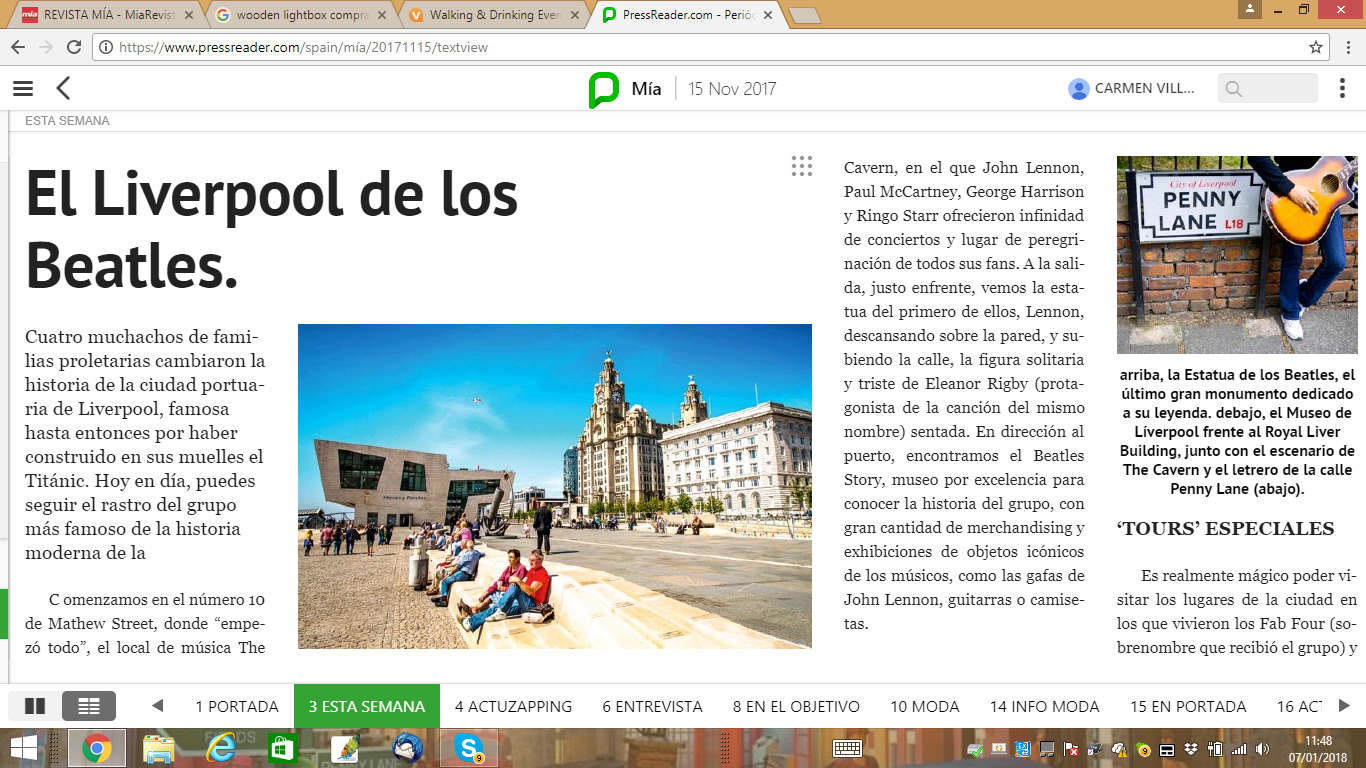Close the wooden lightbox tab
Screen dimensions: 1366x768
click(381, 15)
